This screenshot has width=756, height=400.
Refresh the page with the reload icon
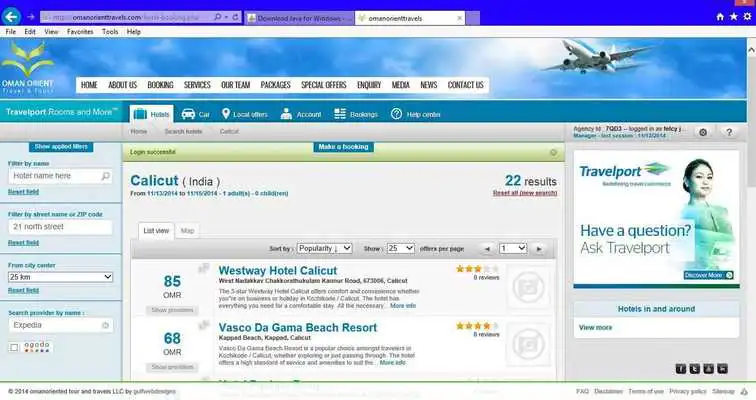pyautogui.click(x=235, y=17)
